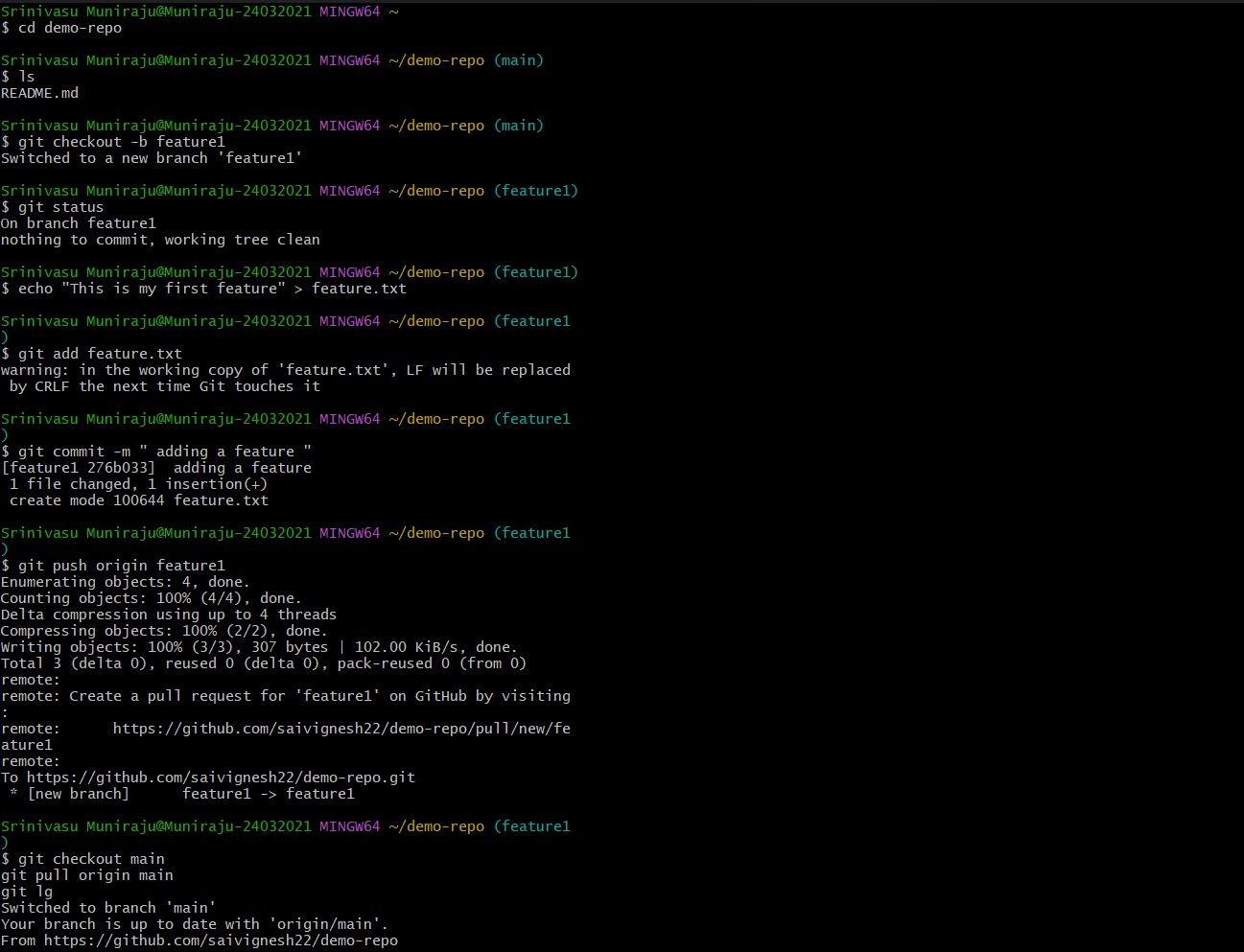Click 'Total 3 (delta 0), reused 0' line
Image resolution: width=1244 pixels, height=952 pixels.
click(x=264, y=663)
